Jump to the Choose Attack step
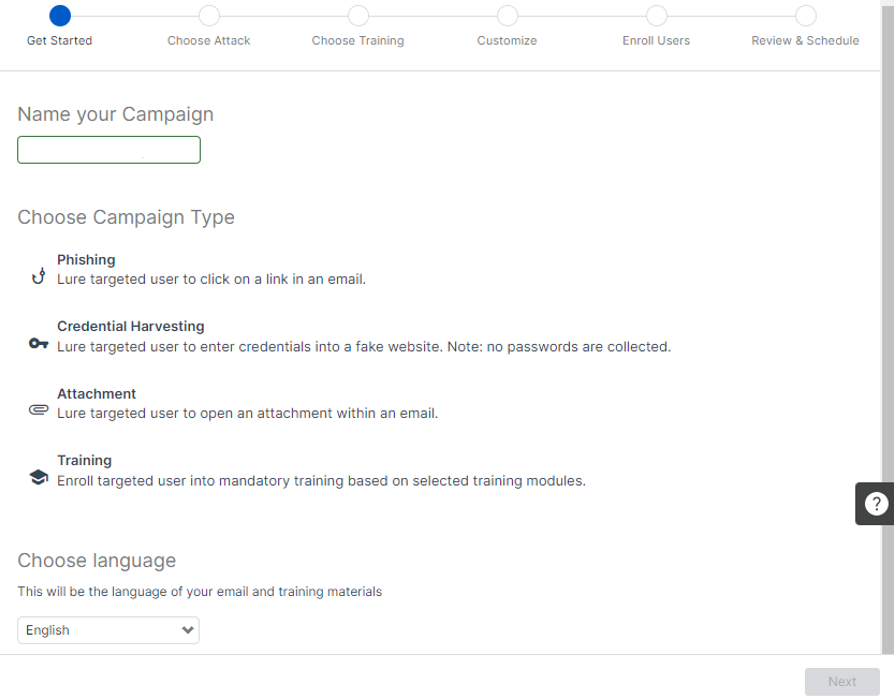894x697 pixels. tap(209, 16)
